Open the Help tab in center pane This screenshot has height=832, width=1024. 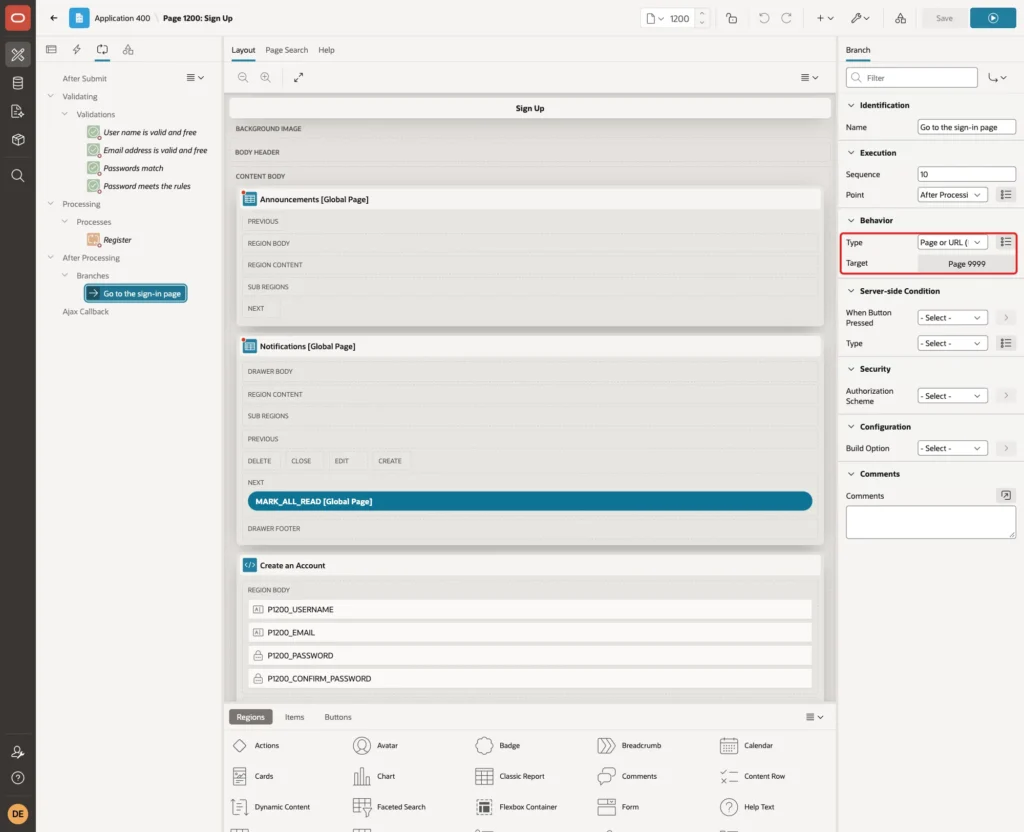click(327, 50)
